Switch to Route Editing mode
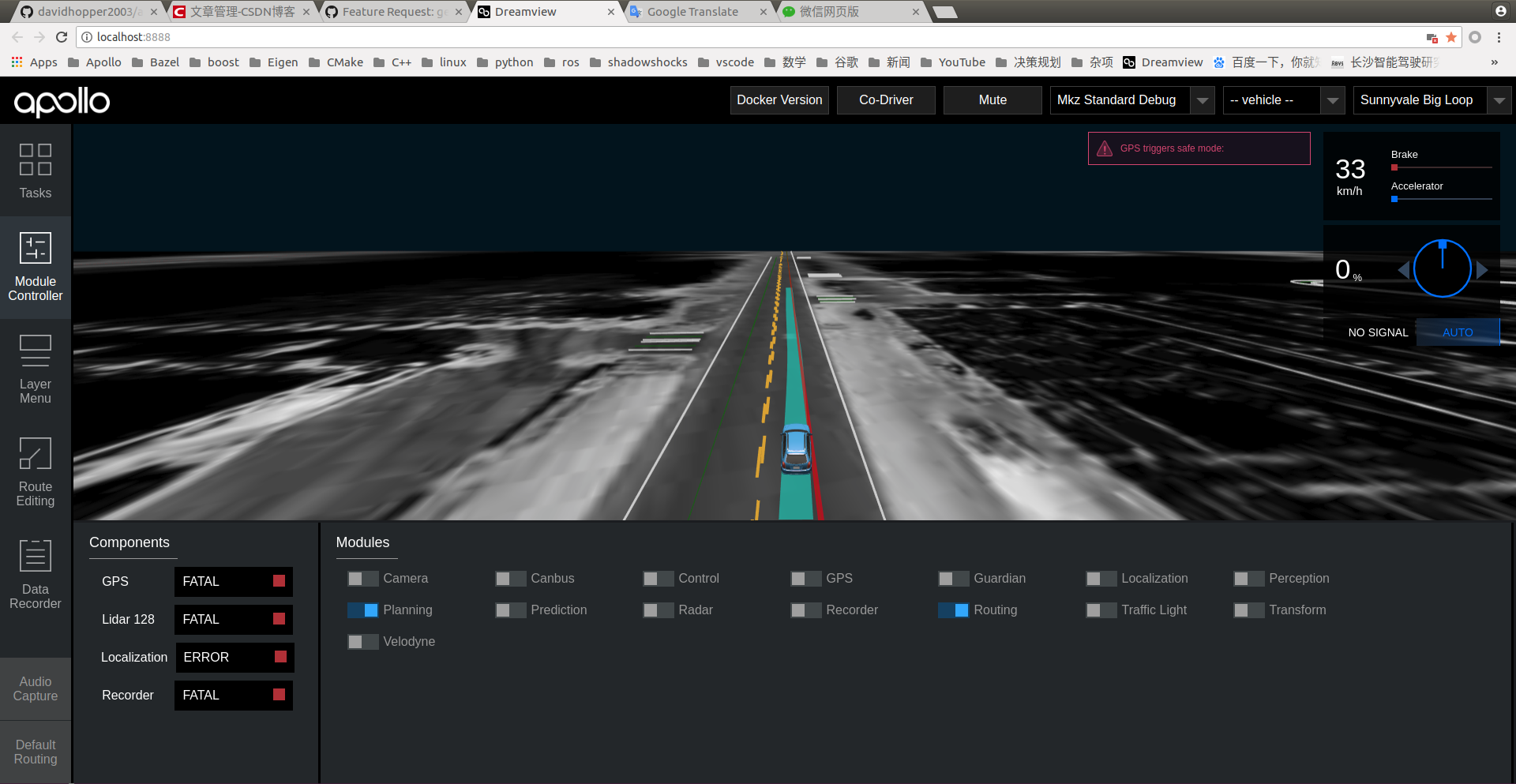 [35, 470]
